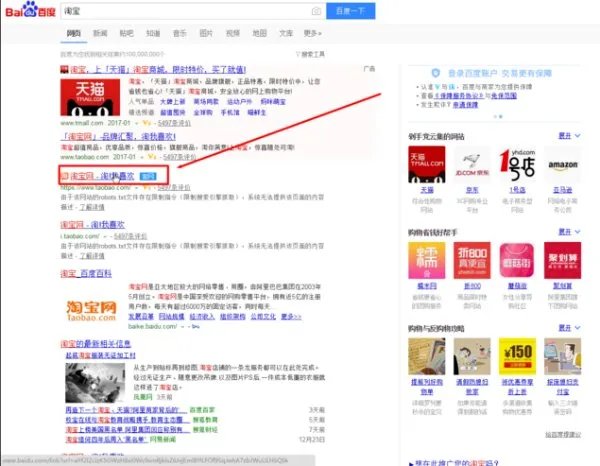Open the 搜索工具 filter
This screenshot has height=466, width=600.
[310, 54]
